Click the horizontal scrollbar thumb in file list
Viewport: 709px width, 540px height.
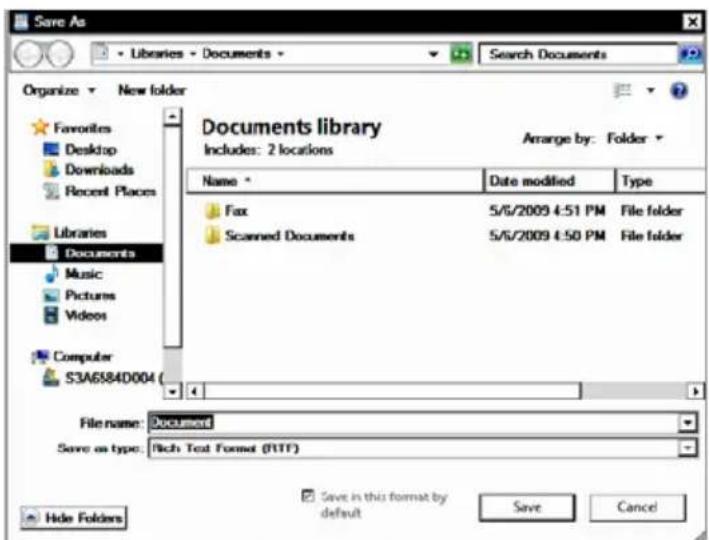(392, 391)
